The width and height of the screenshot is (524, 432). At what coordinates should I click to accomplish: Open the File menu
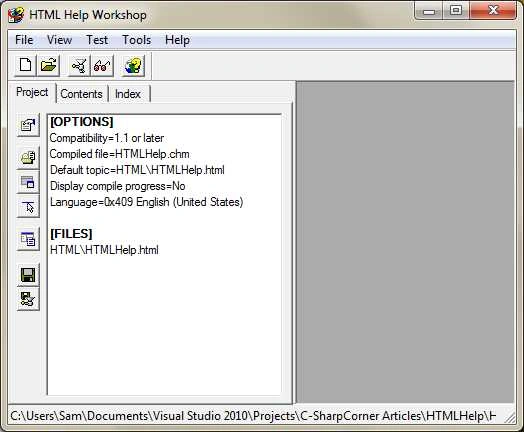click(x=24, y=40)
